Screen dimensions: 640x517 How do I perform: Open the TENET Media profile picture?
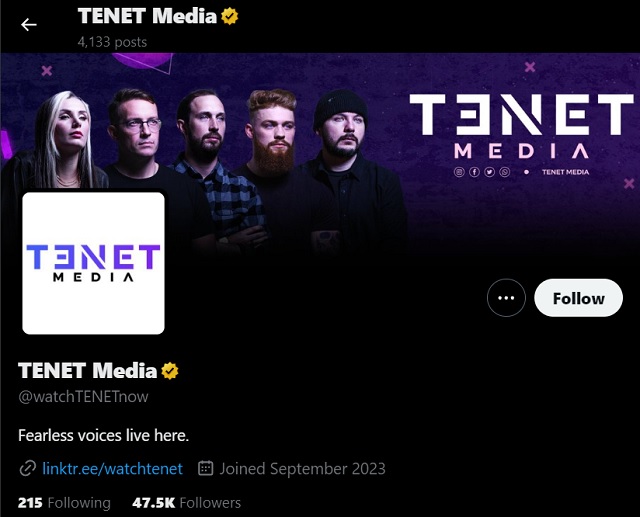pyautogui.click(x=93, y=263)
